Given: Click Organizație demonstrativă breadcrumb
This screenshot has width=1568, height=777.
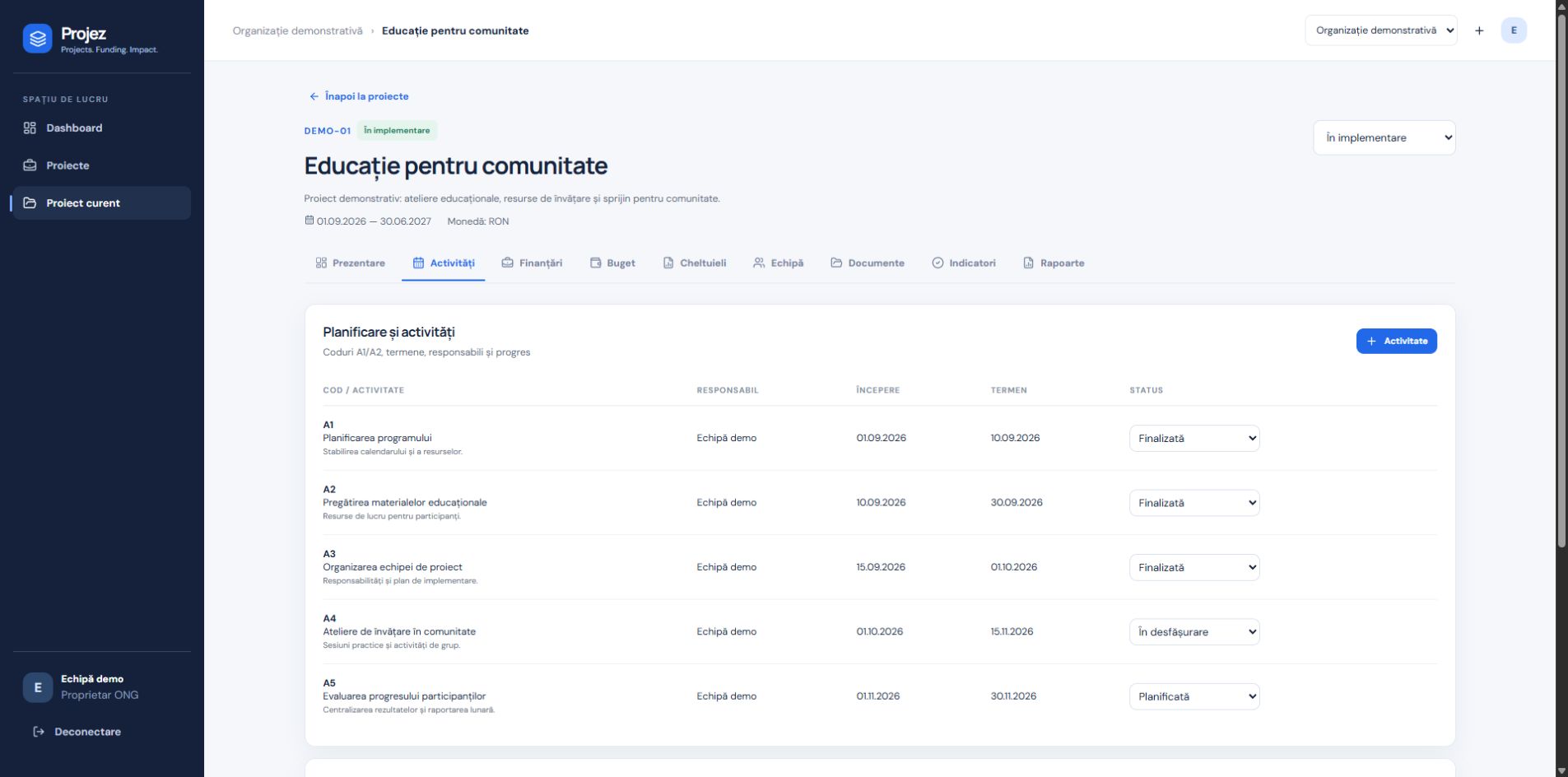Looking at the screenshot, I should tap(297, 30).
